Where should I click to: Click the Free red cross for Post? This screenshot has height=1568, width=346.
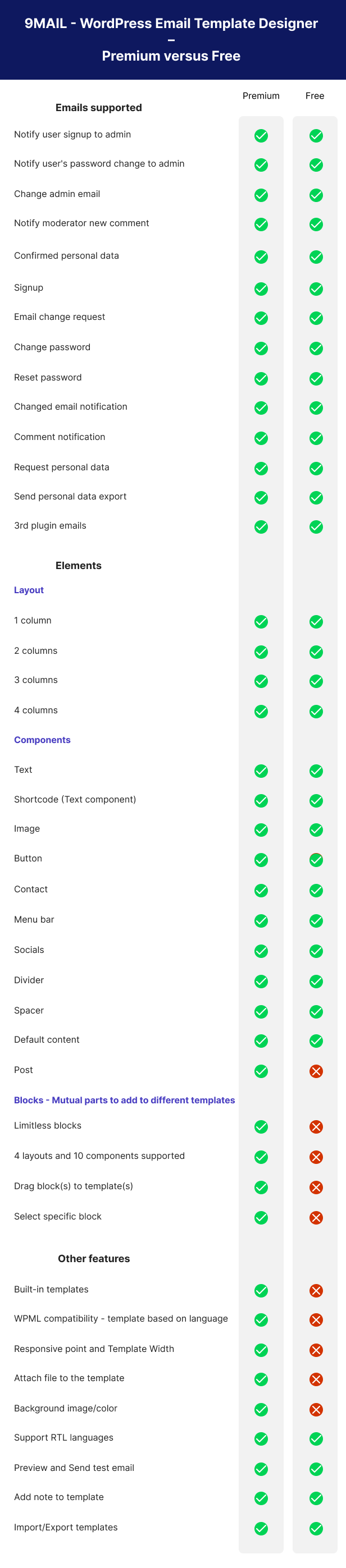[316, 1071]
